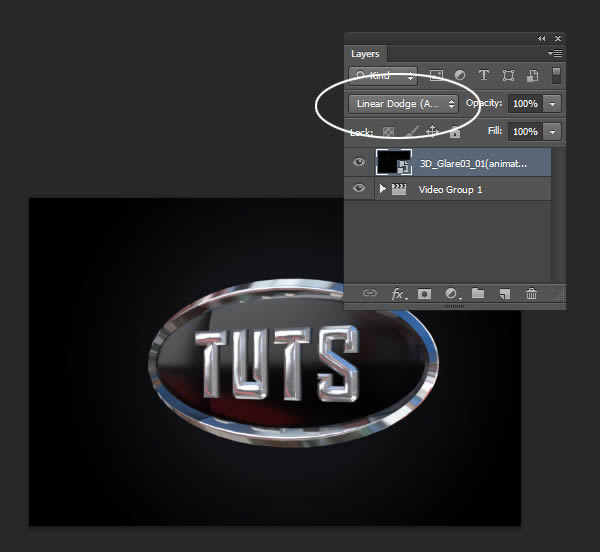Add a layer mask icon
Image resolution: width=600 pixels, height=552 pixels.
click(424, 294)
